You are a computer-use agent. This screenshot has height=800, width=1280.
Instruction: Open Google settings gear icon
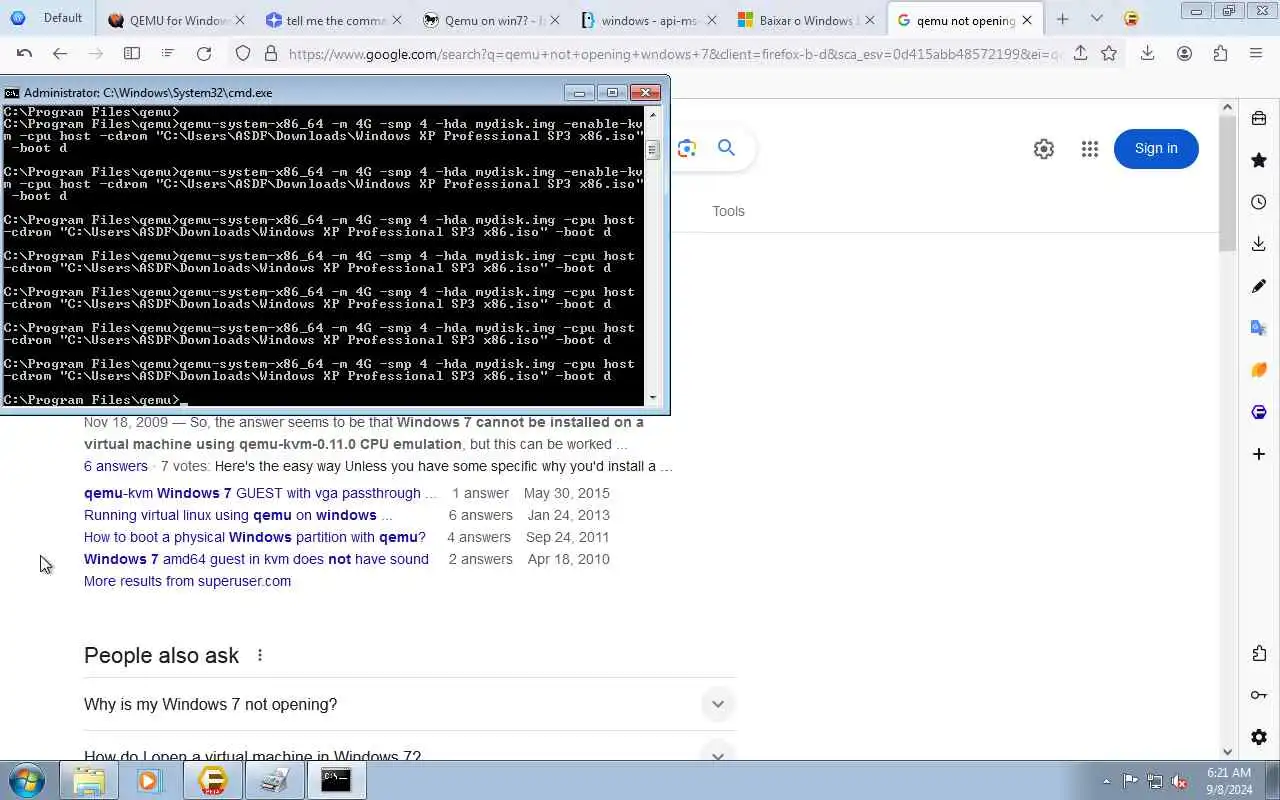coord(1044,149)
